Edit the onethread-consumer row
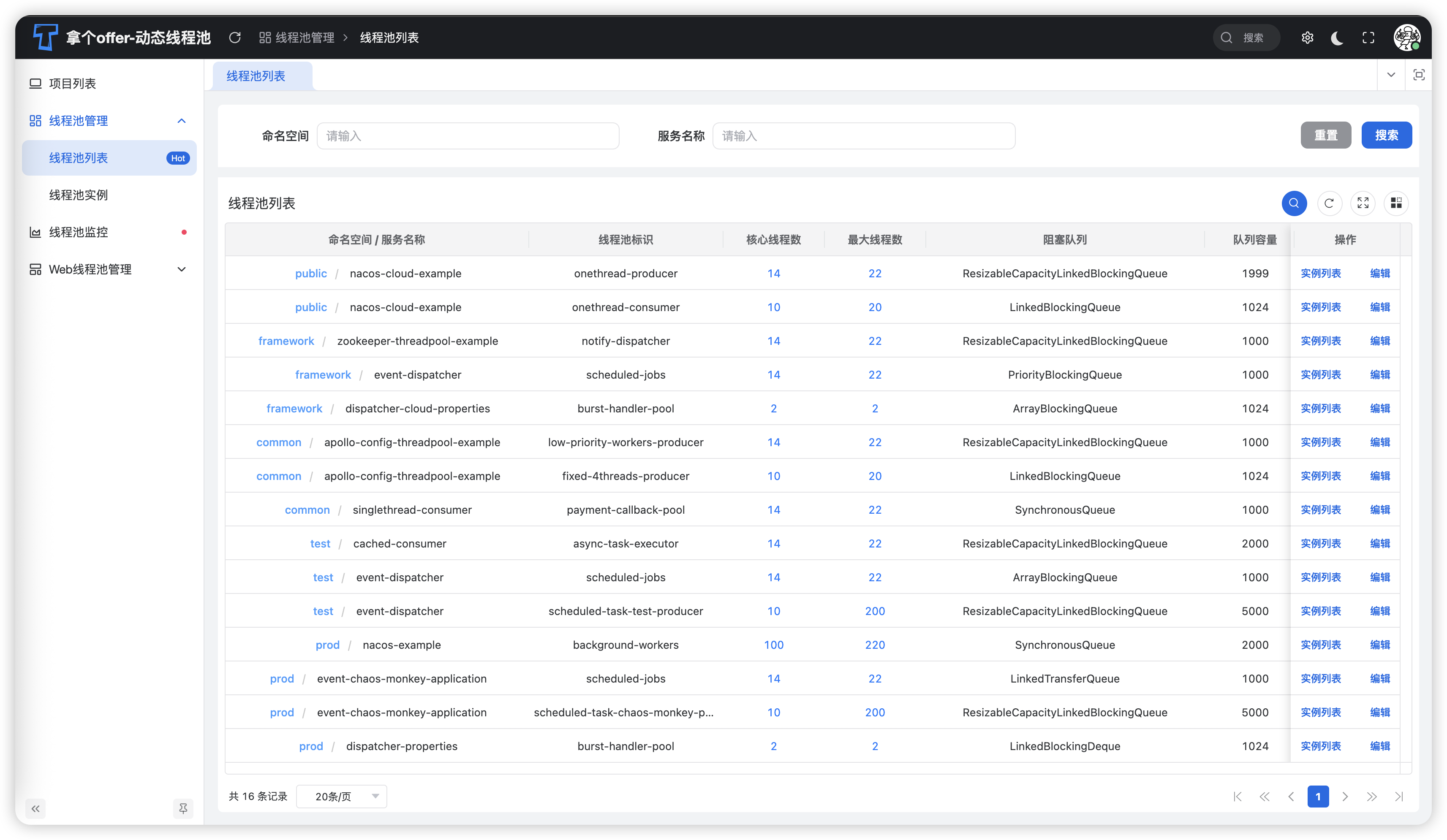The height and width of the screenshot is (840, 1447). pos(1380,307)
